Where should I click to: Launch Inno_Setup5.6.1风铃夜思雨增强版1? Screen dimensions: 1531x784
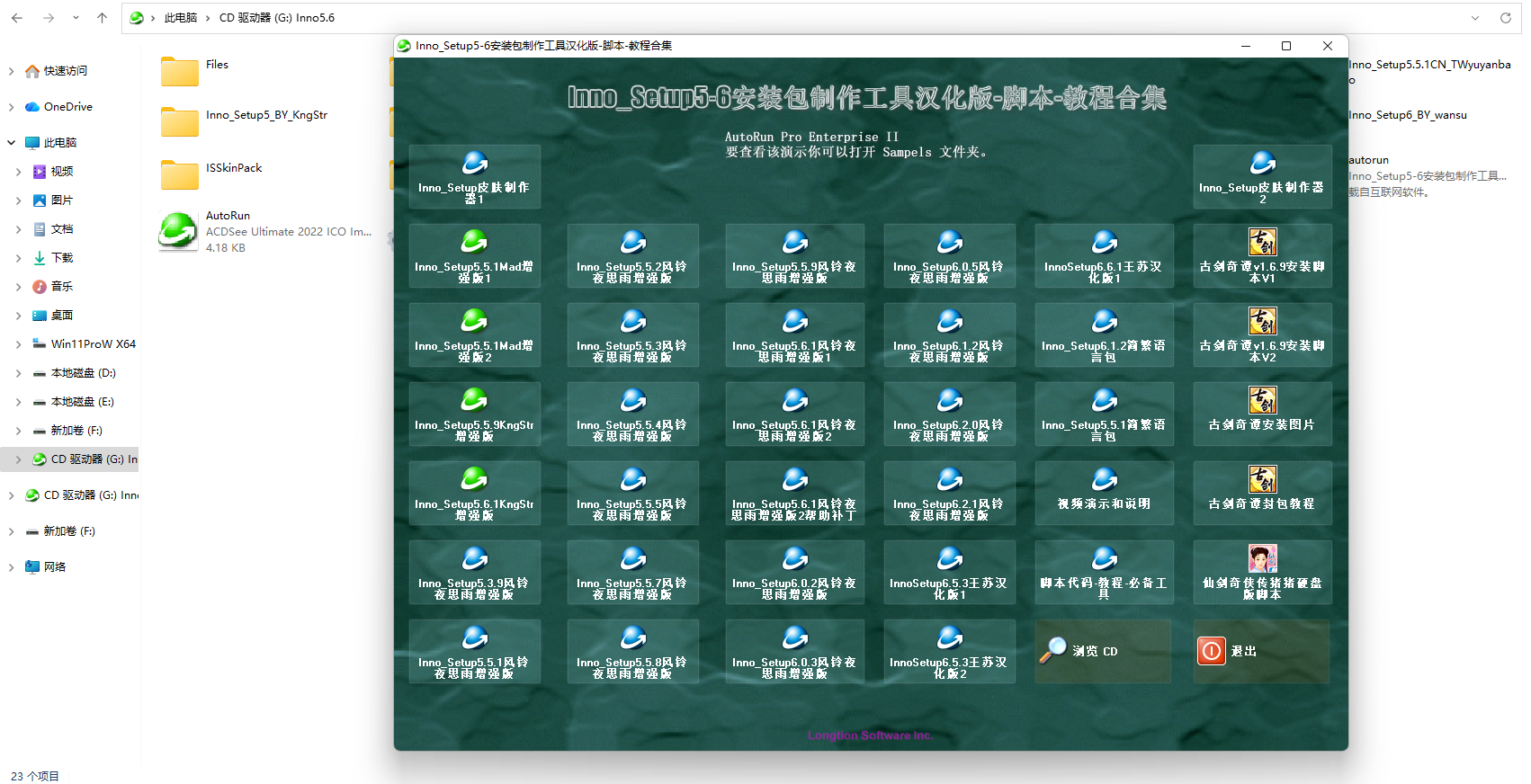(795, 334)
